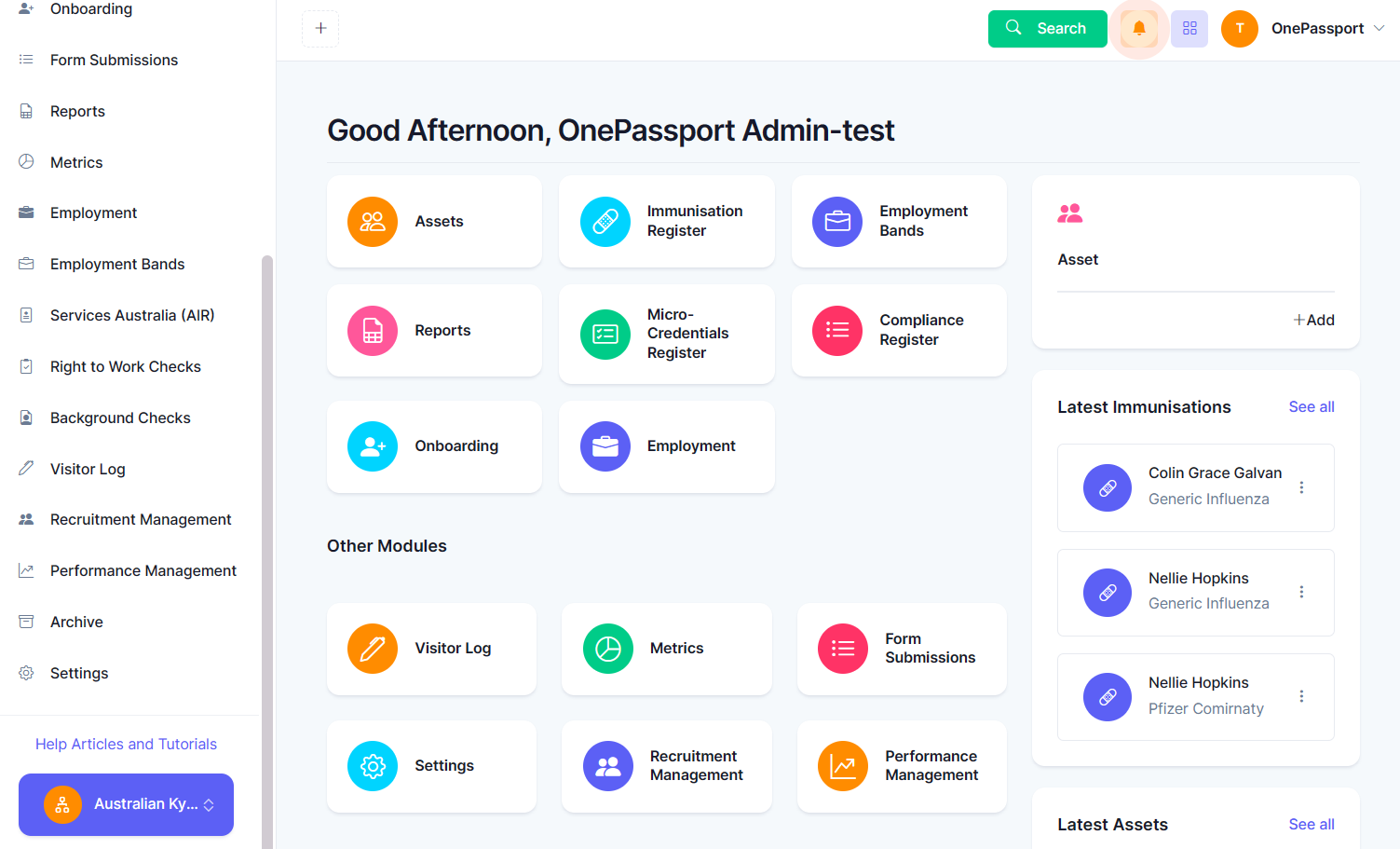Screen dimensions: 1400x849
Task: Open the Employment Bands briefcase icon
Action: click(837, 222)
